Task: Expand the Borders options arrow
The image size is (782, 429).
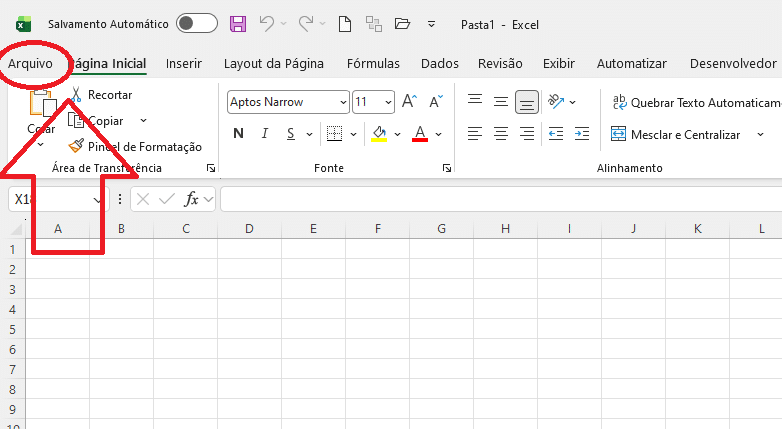Action: click(x=354, y=134)
